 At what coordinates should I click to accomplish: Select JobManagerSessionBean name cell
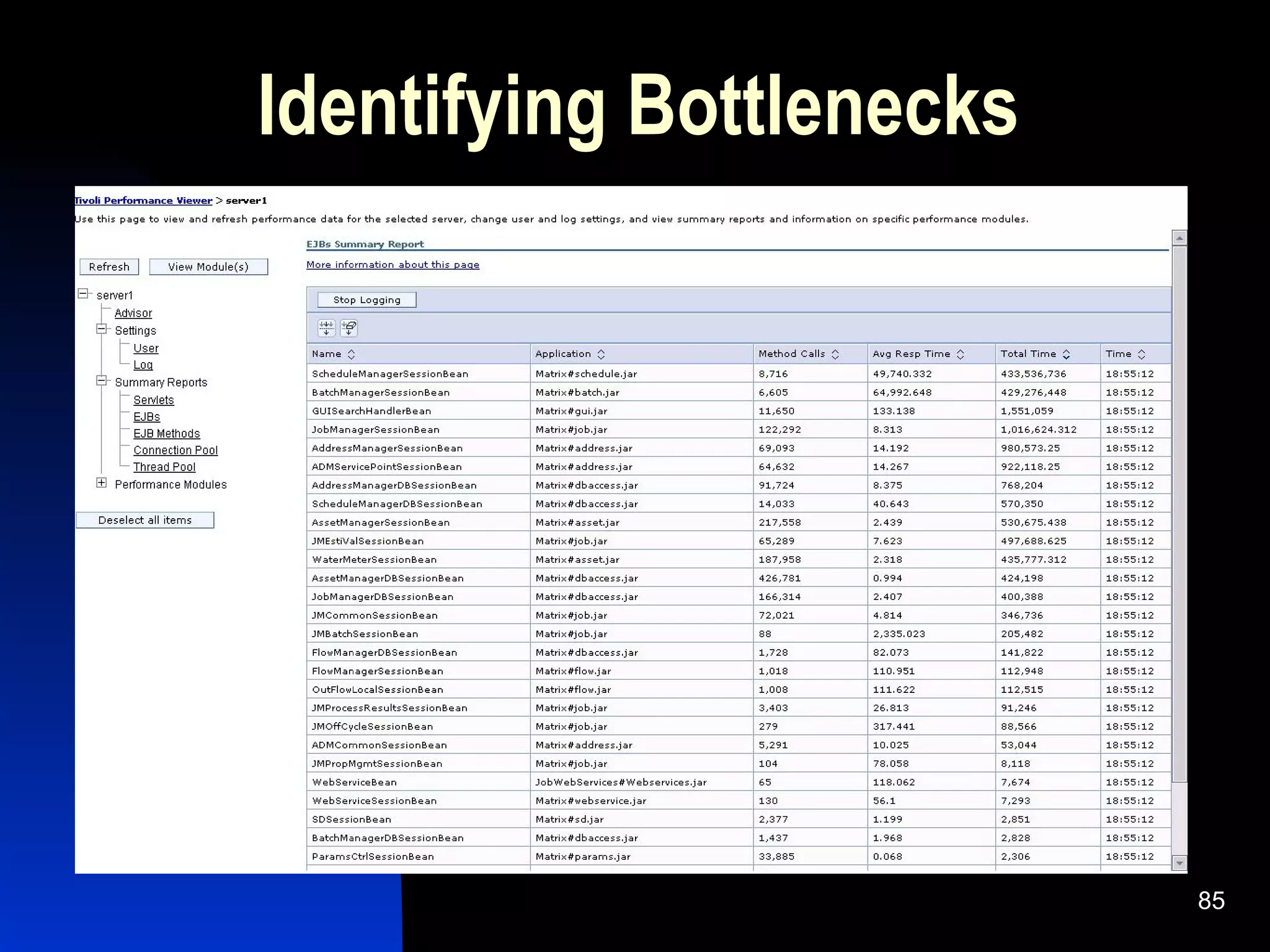tap(419, 430)
